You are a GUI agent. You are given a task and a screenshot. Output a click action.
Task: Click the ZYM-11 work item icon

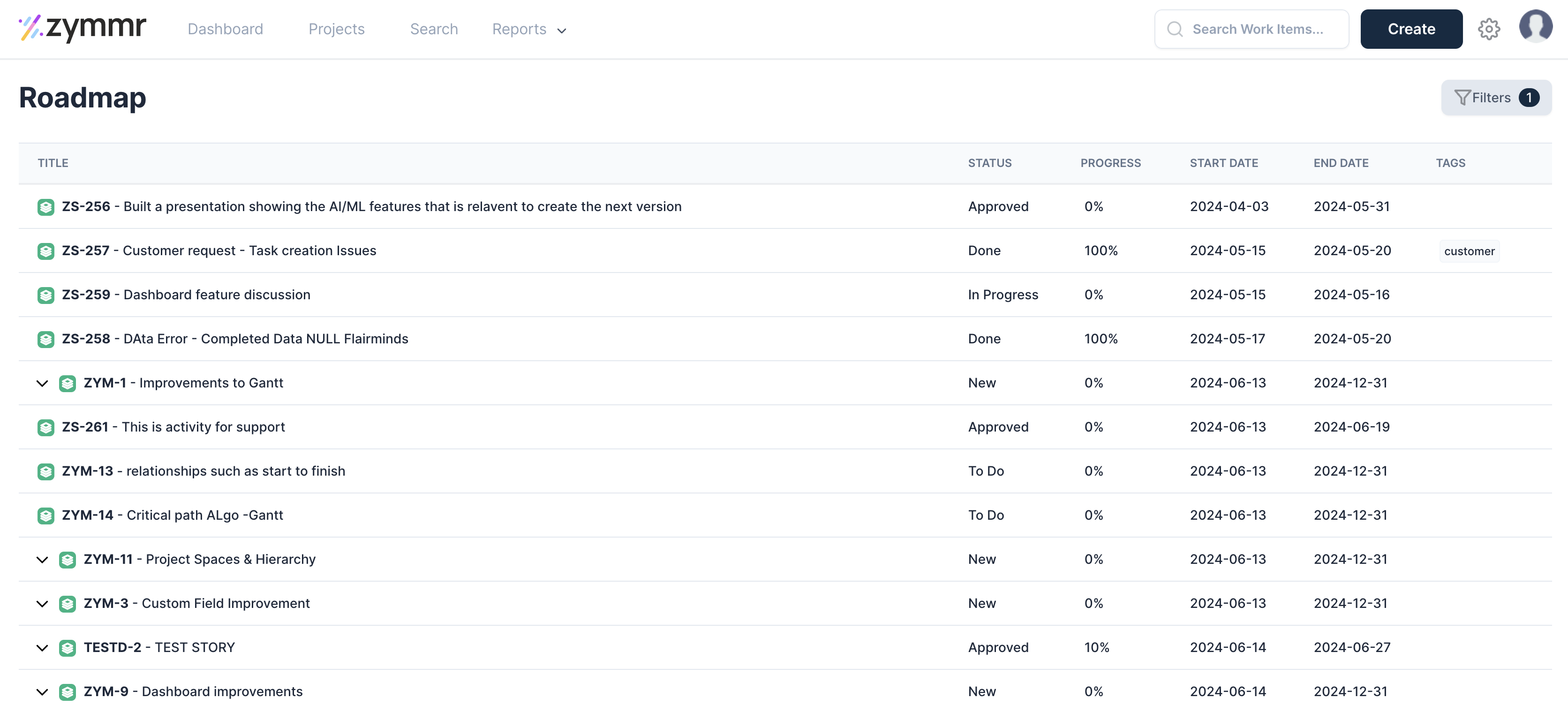68,560
